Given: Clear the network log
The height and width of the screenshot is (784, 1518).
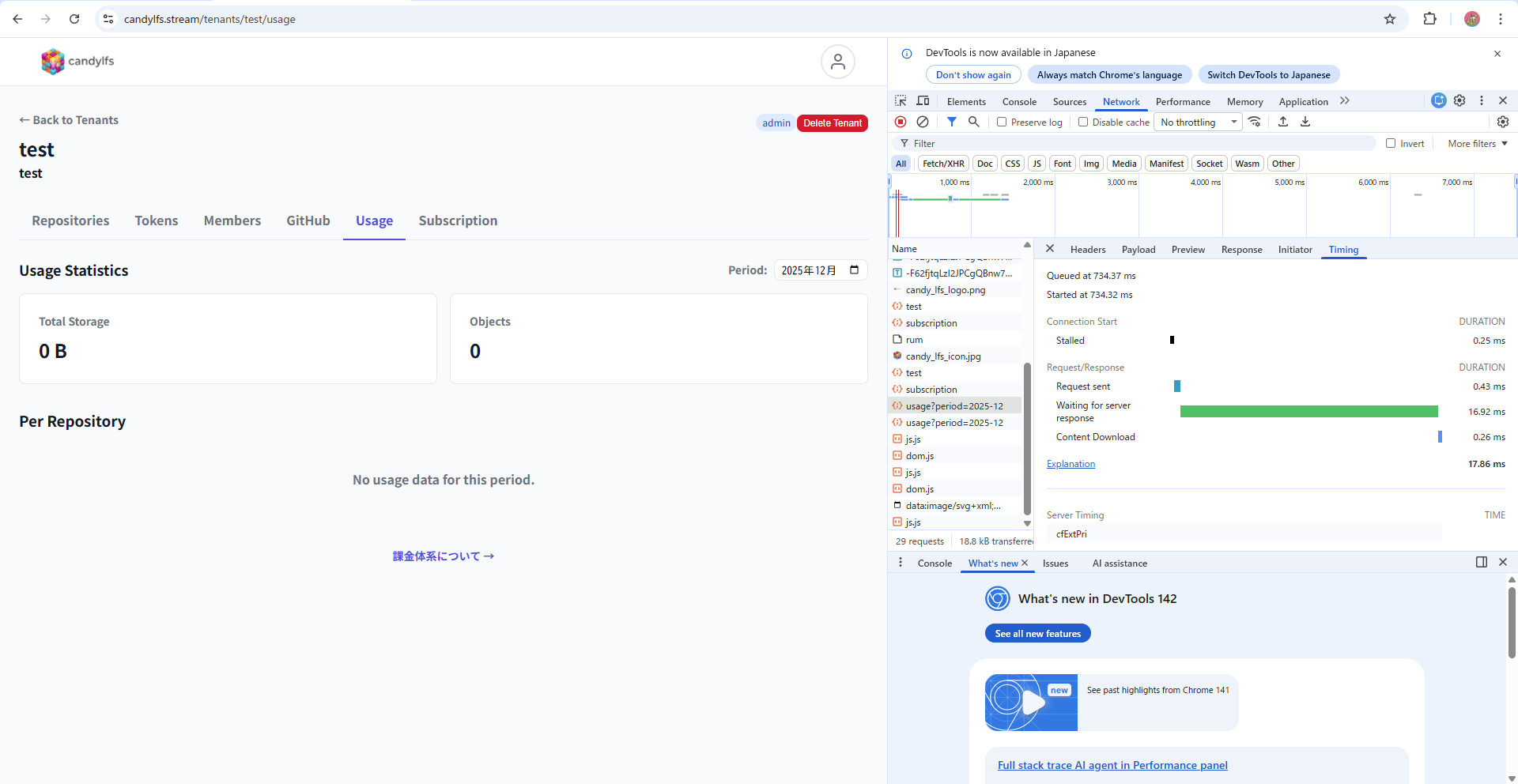Looking at the screenshot, I should tap(923, 122).
